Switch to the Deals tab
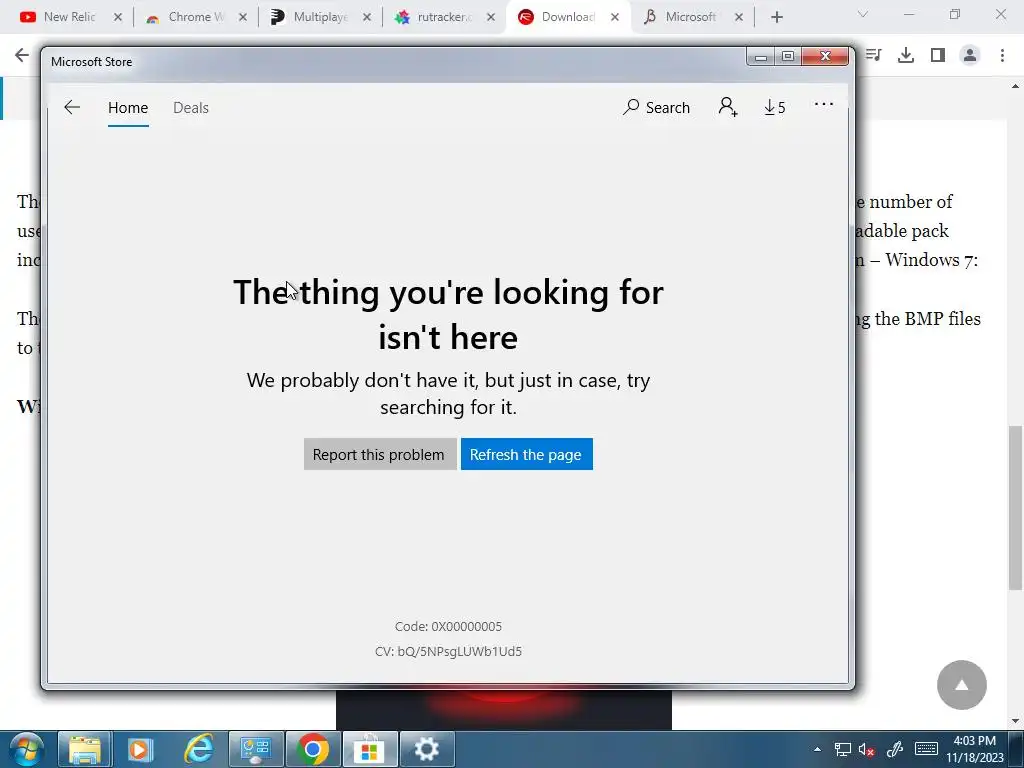1024x768 pixels. (191, 108)
